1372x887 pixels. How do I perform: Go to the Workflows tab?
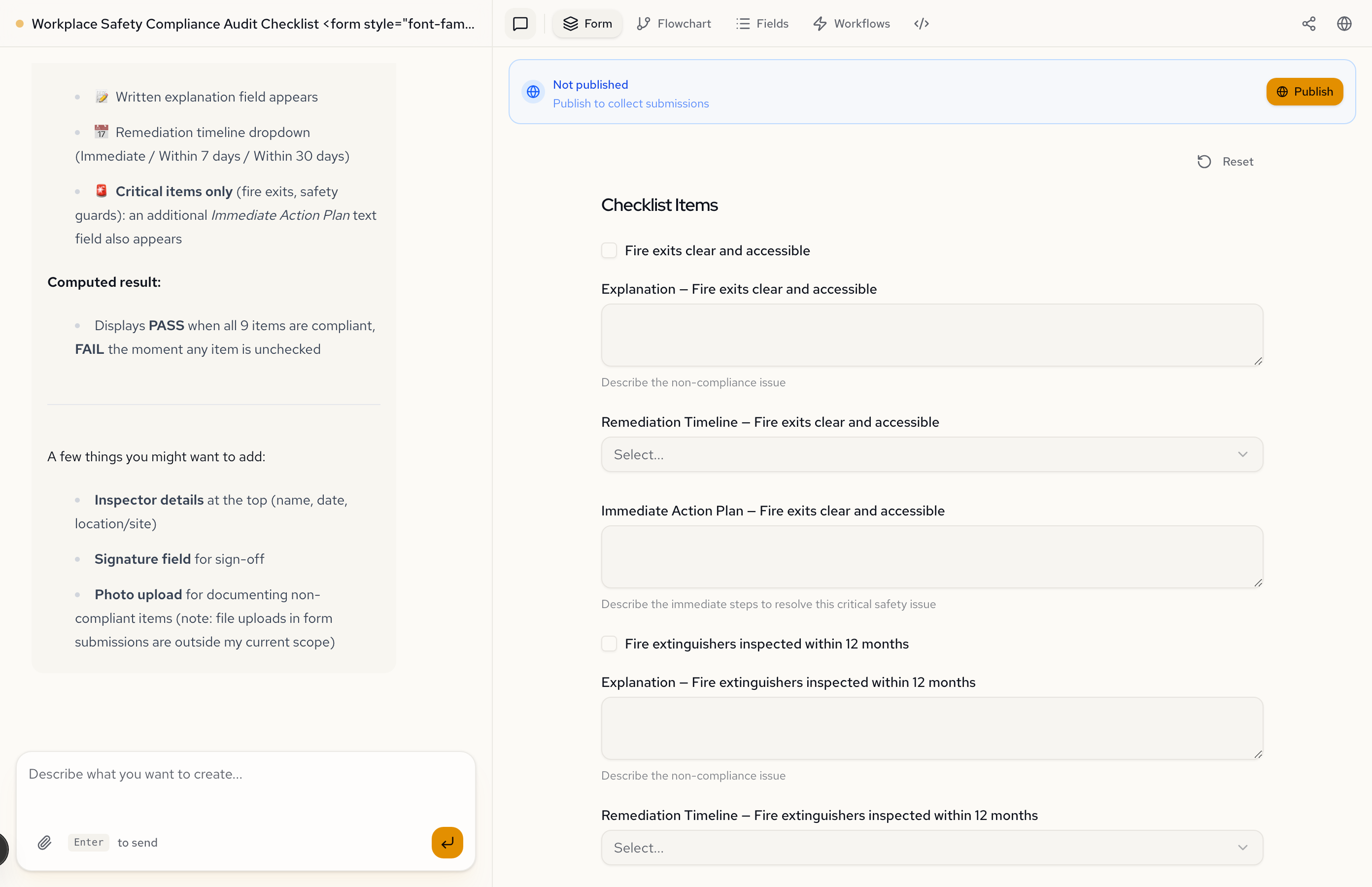click(851, 24)
